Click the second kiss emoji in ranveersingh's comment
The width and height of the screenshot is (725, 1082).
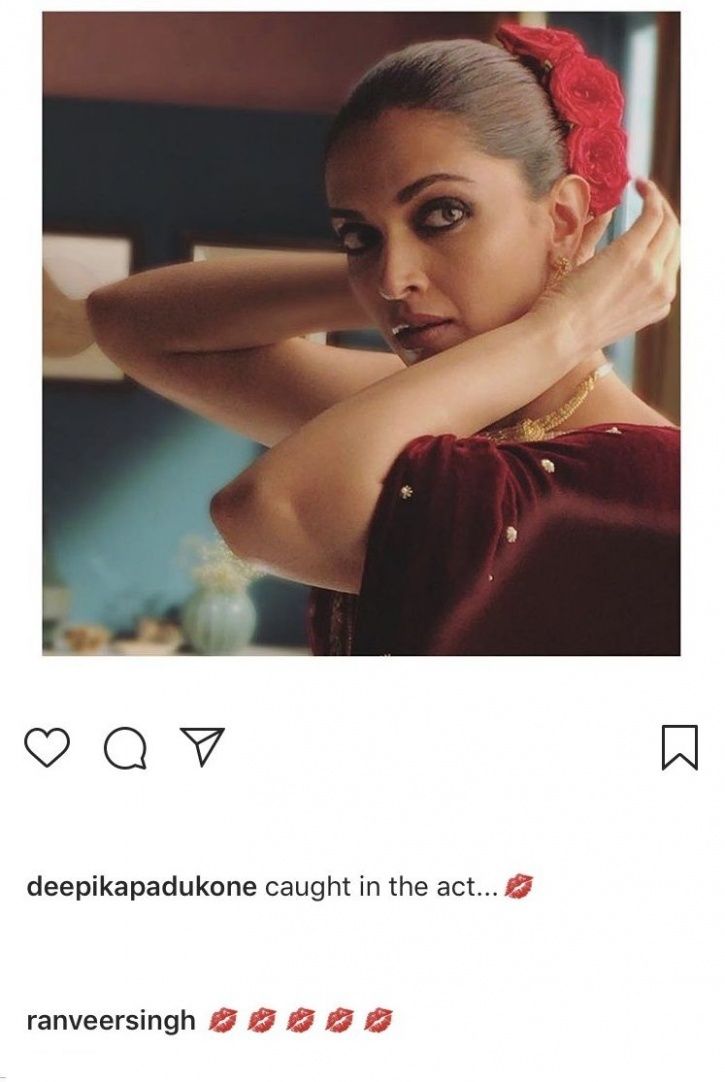click(261, 1020)
